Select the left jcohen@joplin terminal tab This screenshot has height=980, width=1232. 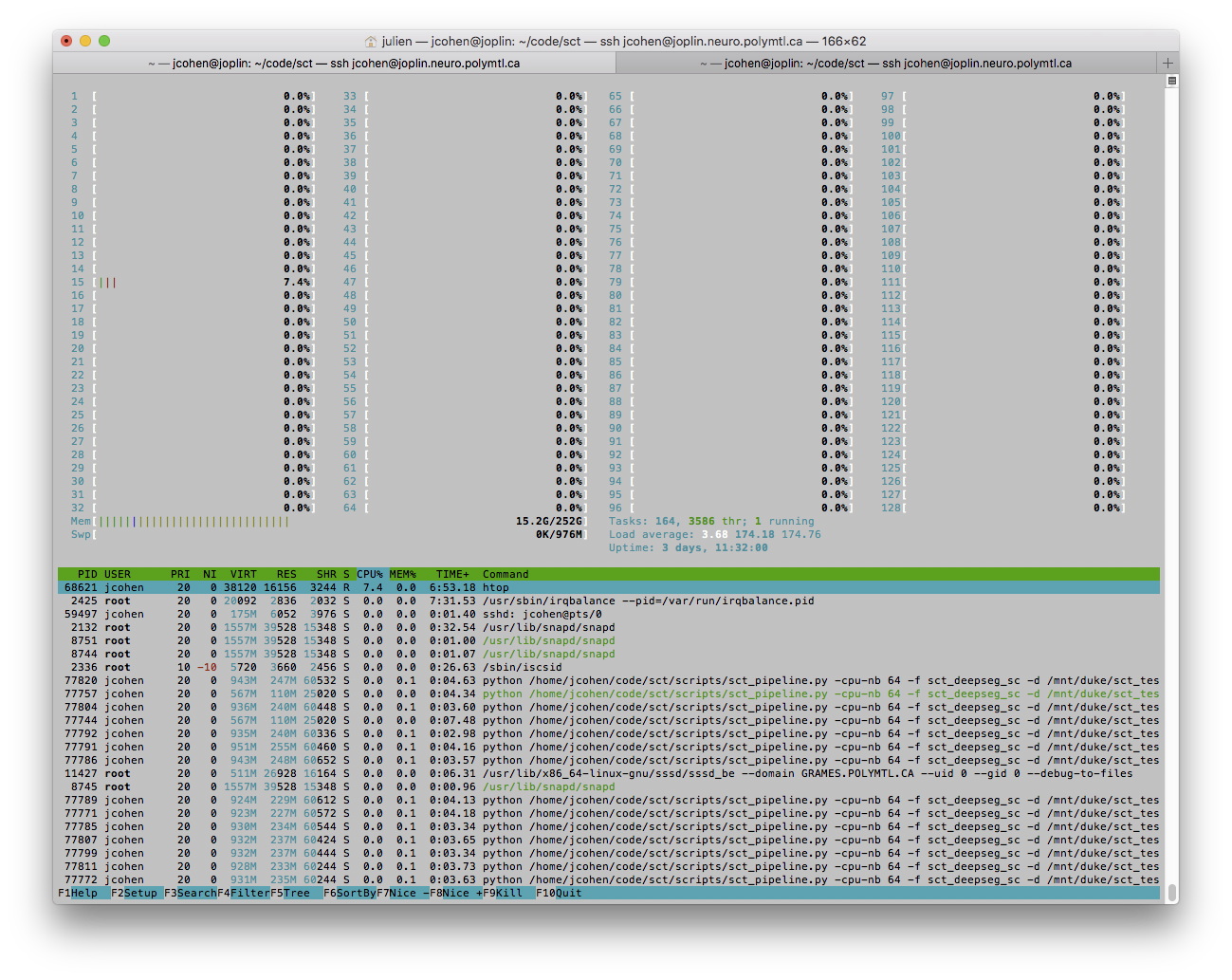336,63
